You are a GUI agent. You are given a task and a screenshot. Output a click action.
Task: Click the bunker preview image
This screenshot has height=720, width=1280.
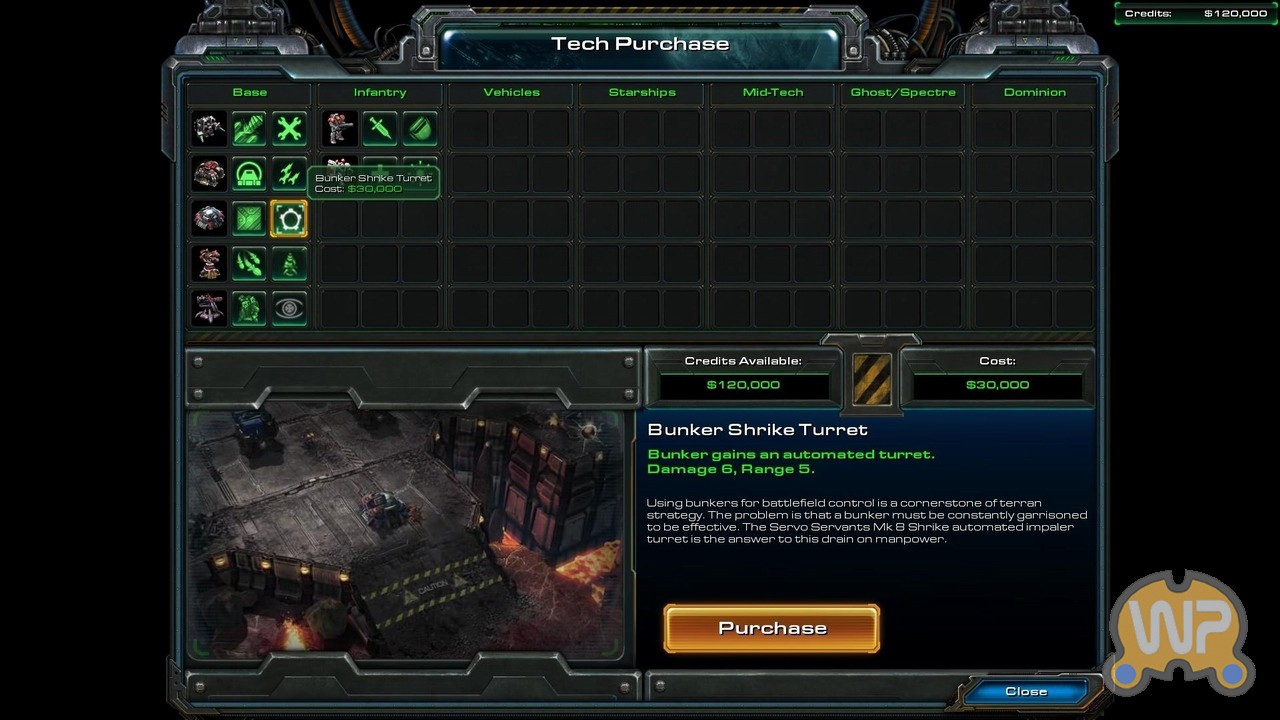(405, 530)
